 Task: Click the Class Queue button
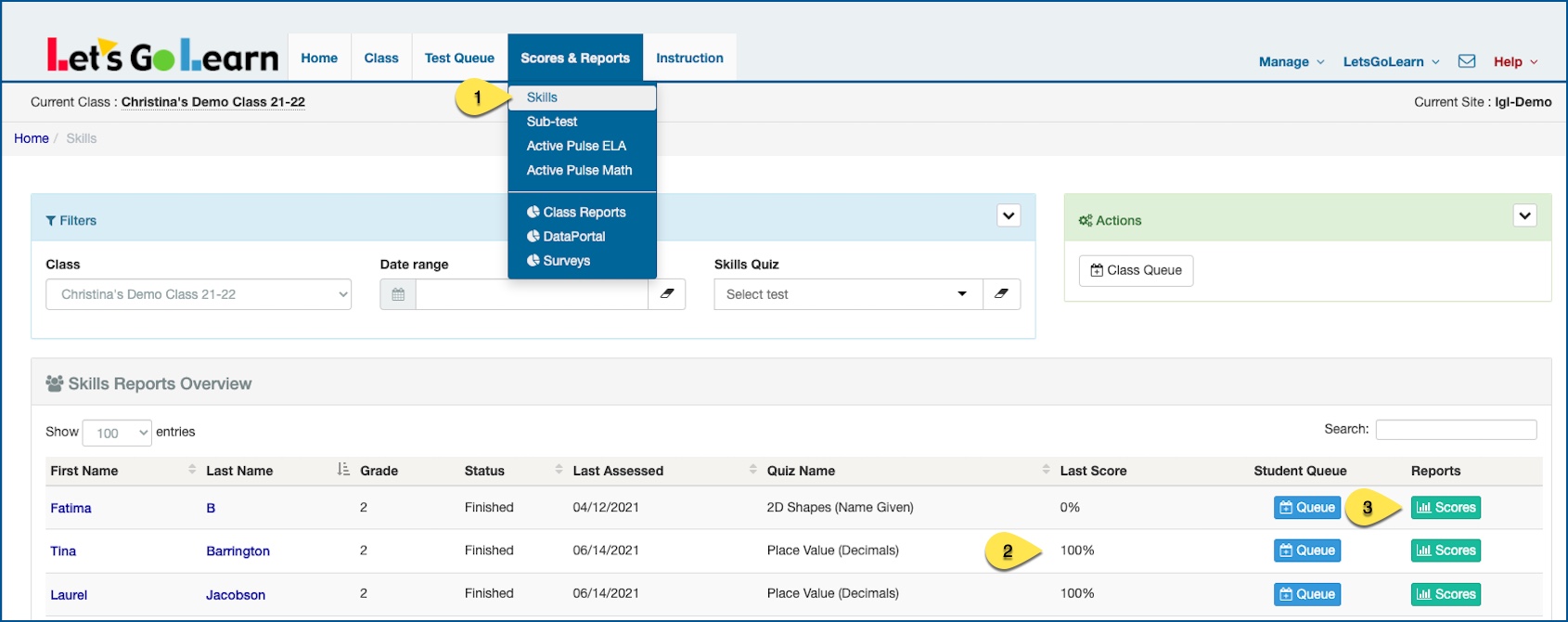coord(1136,270)
